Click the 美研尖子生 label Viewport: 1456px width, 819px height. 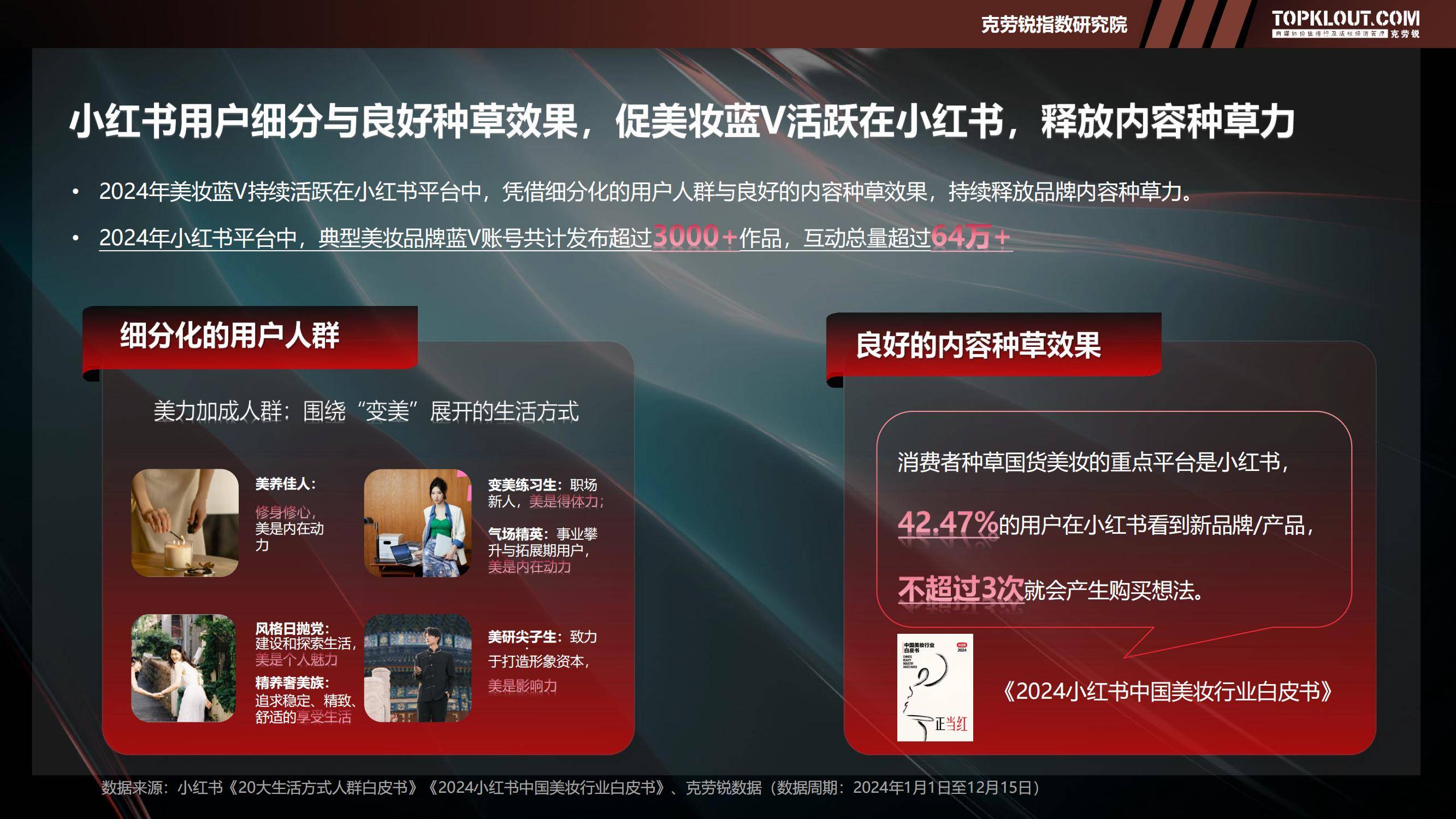coord(525,637)
